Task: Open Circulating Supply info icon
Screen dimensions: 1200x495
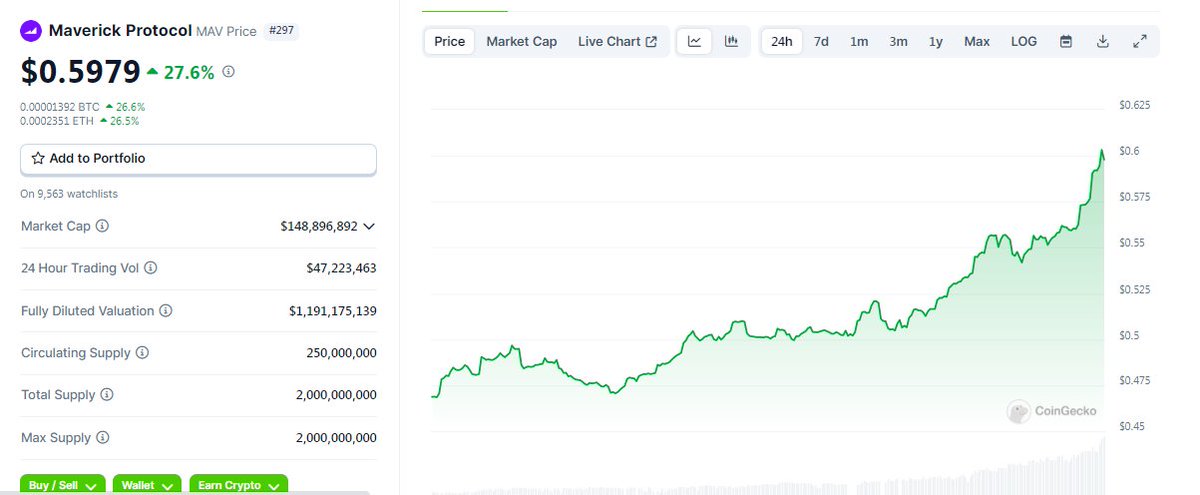Action: click(142, 353)
